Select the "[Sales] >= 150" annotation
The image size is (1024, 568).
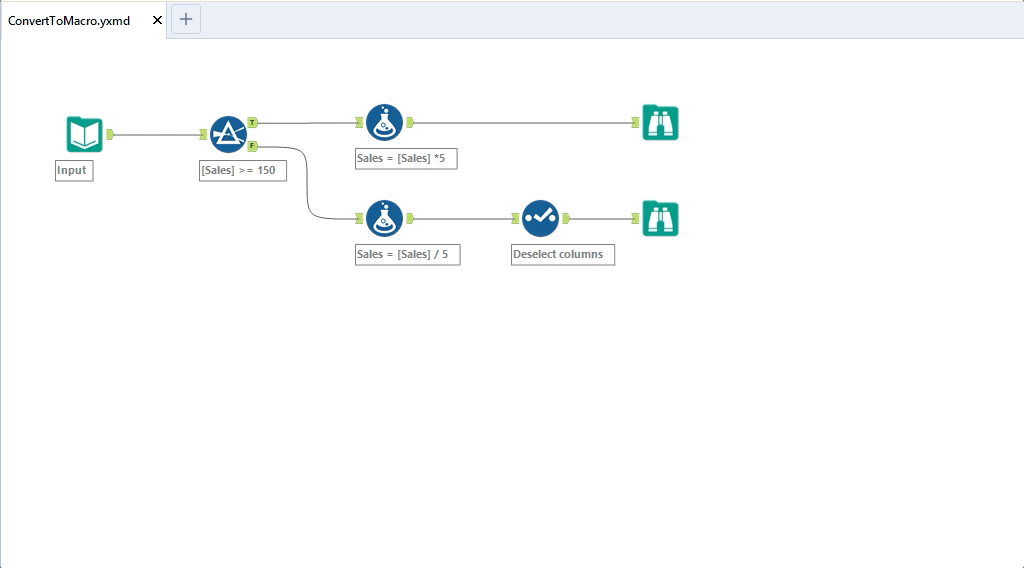pyautogui.click(x=243, y=170)
